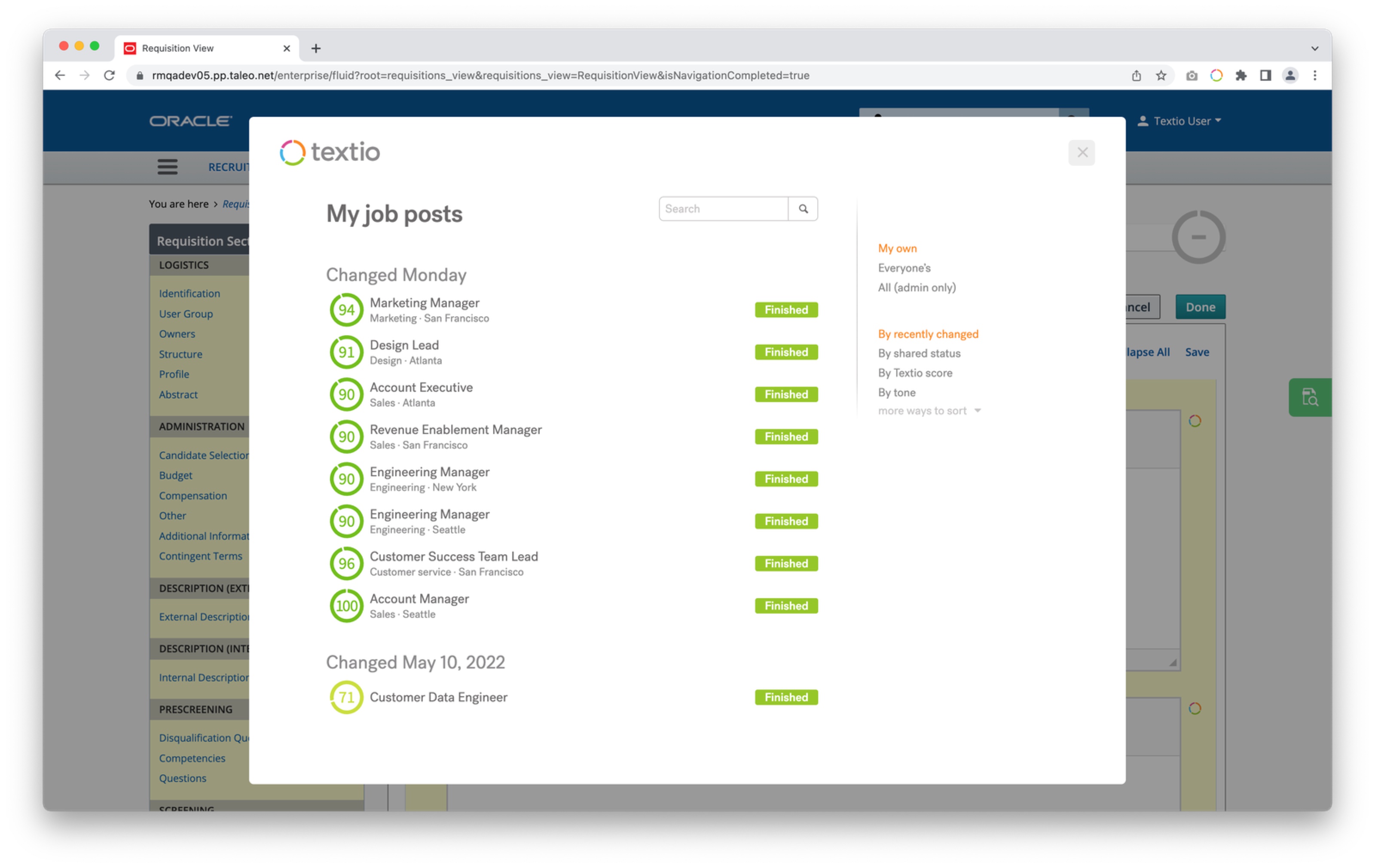Screen dimensions: 1375x868
Task: Click the magnifier icon in the search box
Action: [804, 208]
